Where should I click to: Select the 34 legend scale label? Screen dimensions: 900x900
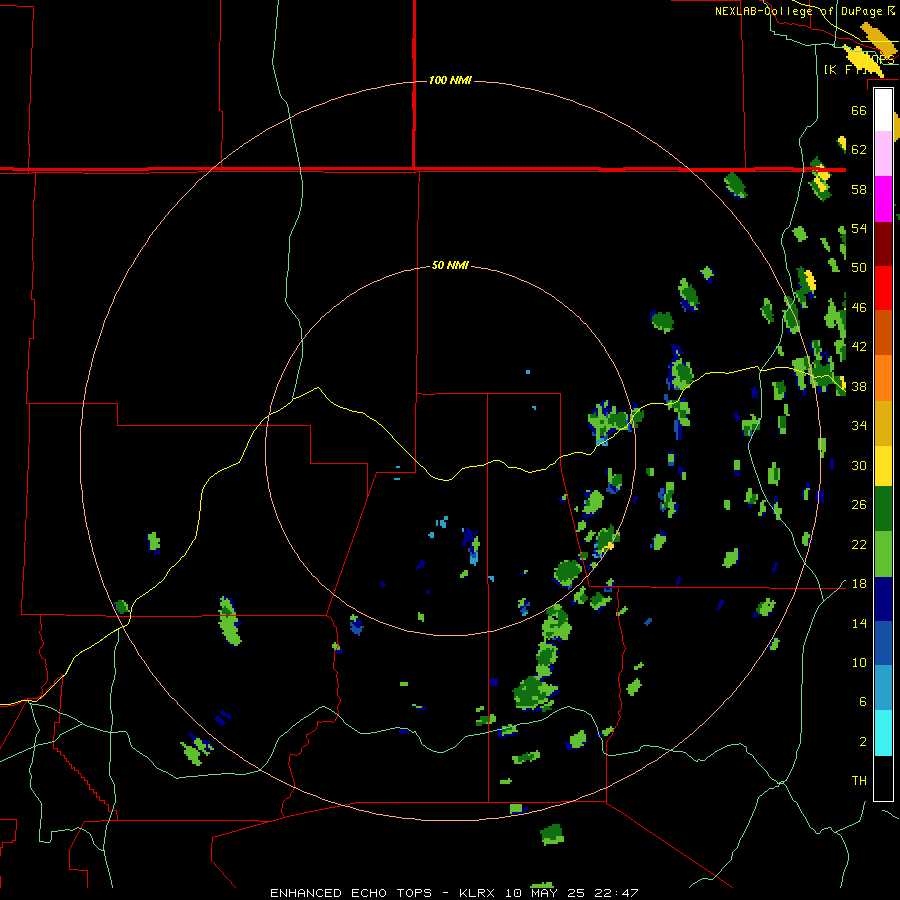point(859,425)
